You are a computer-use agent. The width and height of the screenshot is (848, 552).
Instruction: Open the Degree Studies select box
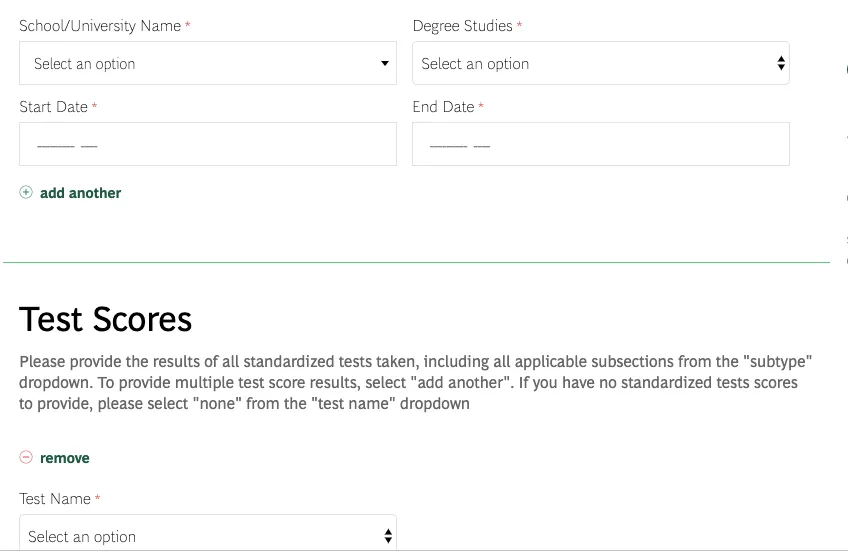pos(601,63)
